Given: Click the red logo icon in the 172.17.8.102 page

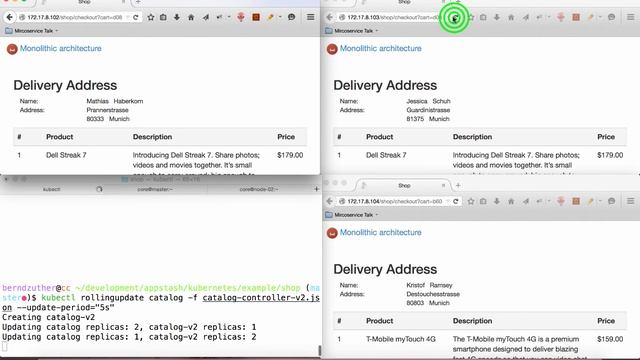Looking at the screenshot, I should tap(12, 49).
